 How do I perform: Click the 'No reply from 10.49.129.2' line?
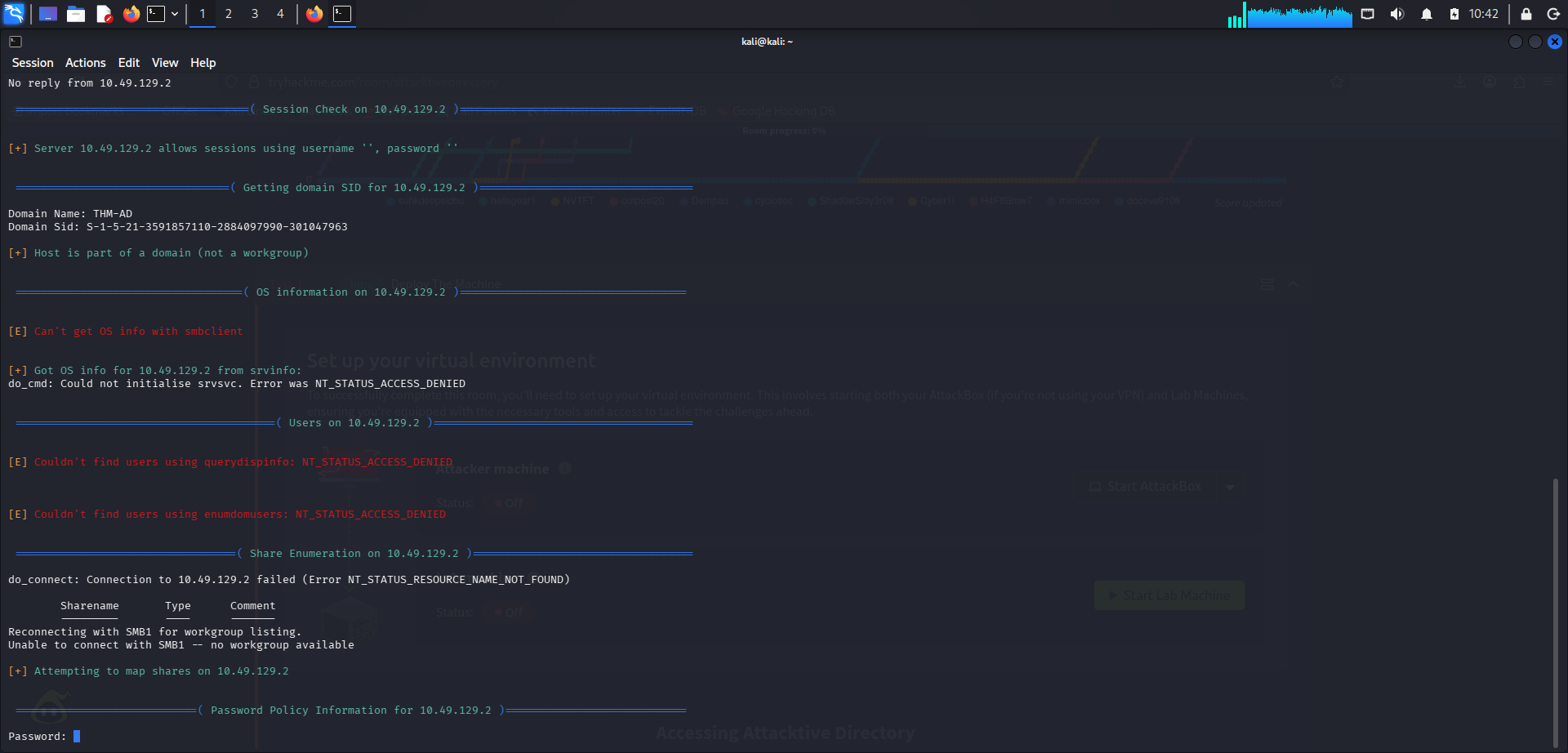click(x=90, y=83)
